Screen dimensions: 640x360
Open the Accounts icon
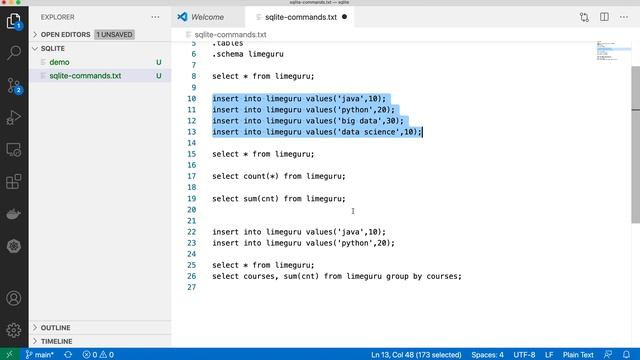click(x=13, y=298)
